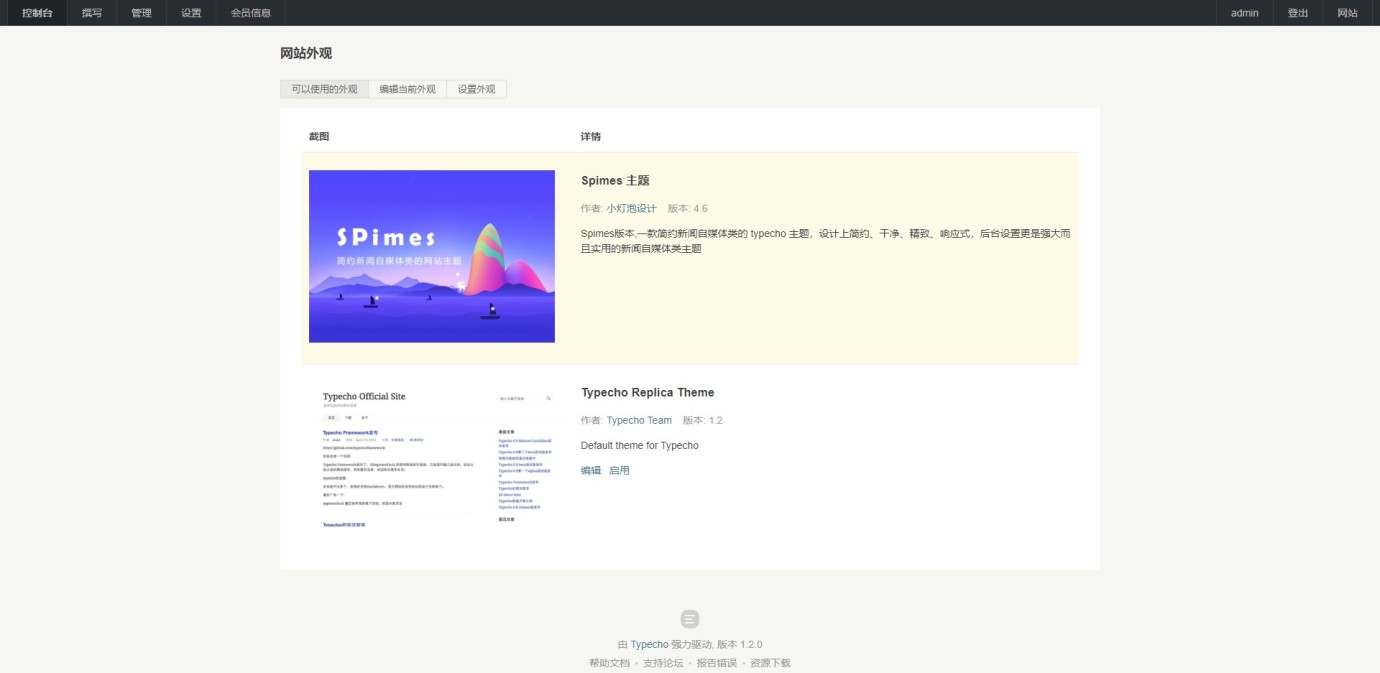Click the Typecho Replica Theme title text
Image resolution: width=1380 pixels, height=673 pixels.
(x=648, y=392)
